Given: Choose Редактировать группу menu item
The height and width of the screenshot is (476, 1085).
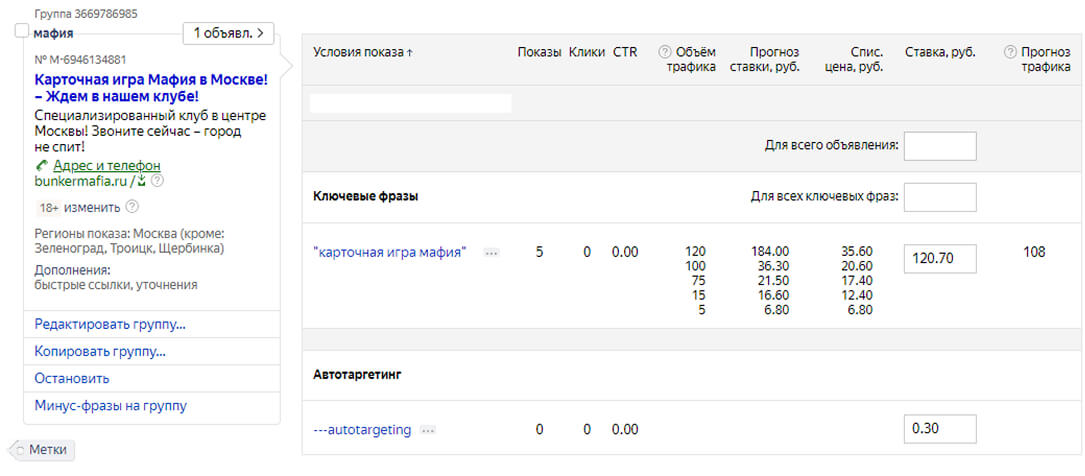Looking at the screenshot, I should point(110,325).
